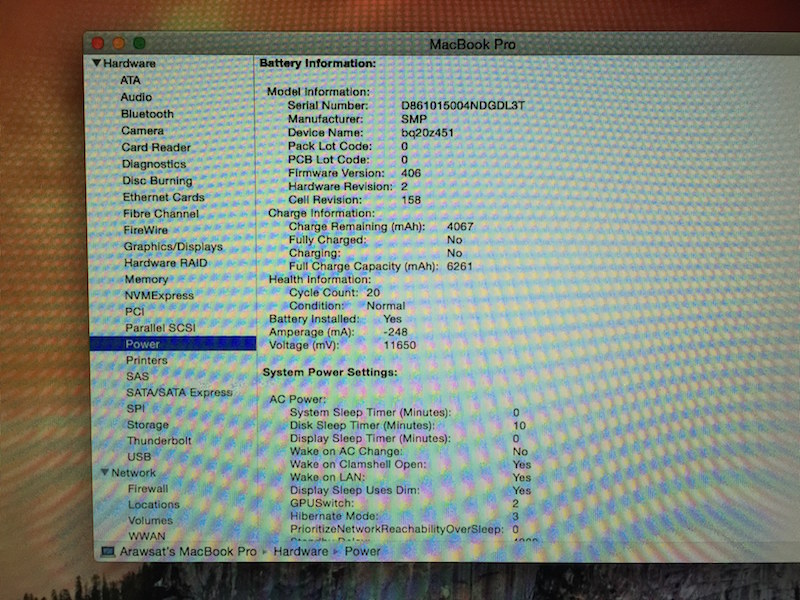Click the Manufacturer value SMP
Viewport: 800px width, 600px height.
click(x=414, y=119)
